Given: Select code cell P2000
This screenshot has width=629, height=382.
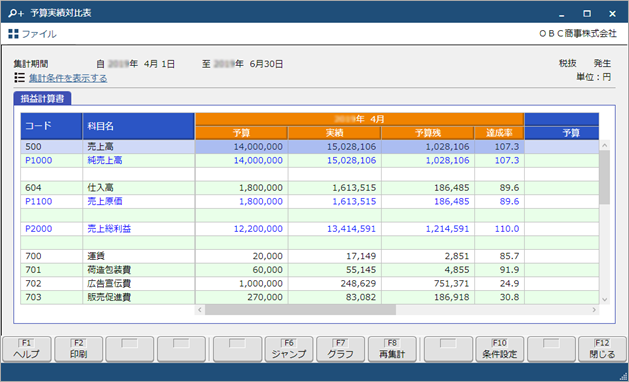Looking at the screenshot, I should pyautogui.click(x=51, y=229).
